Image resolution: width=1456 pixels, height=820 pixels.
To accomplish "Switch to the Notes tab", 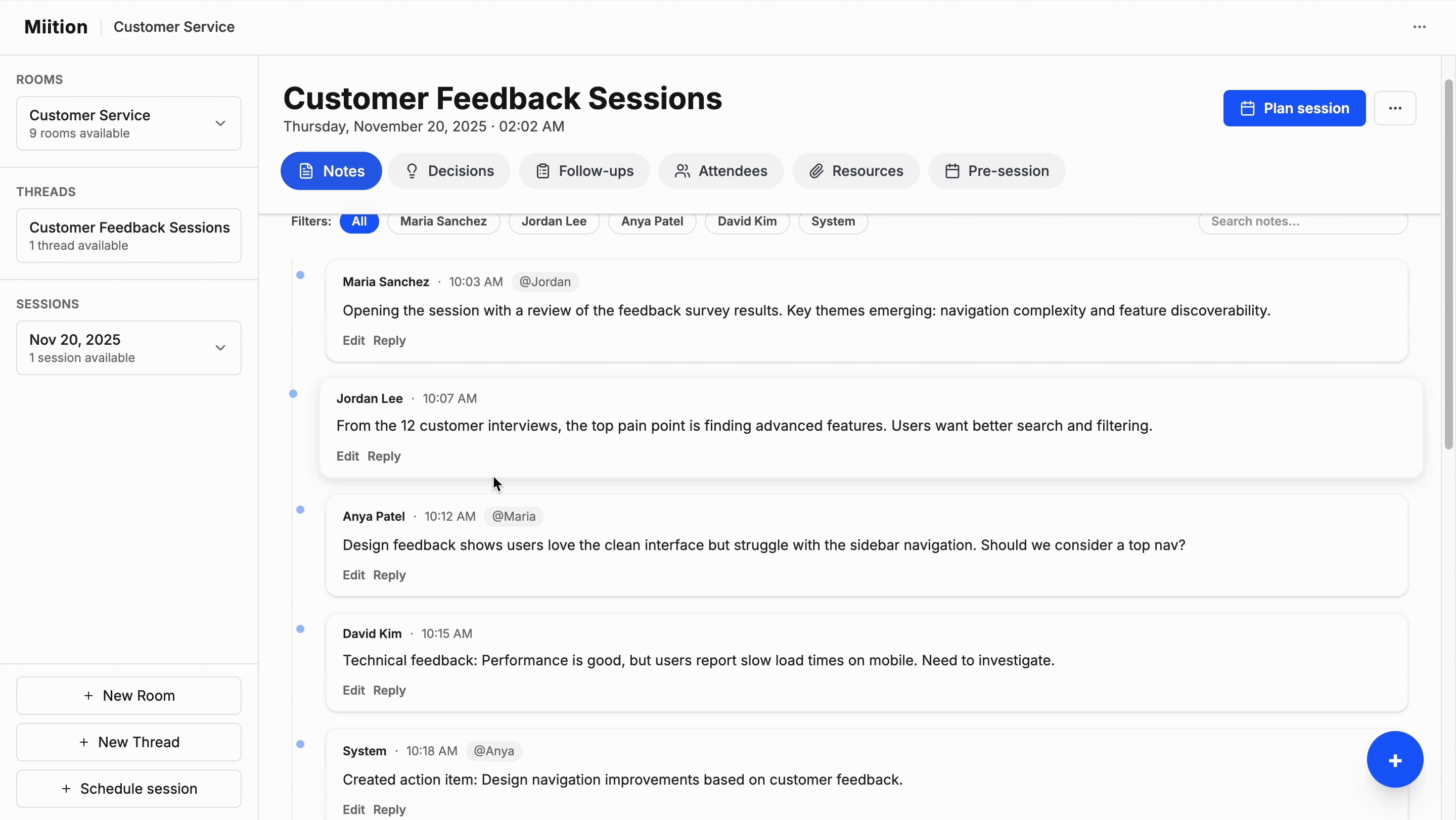I will [x=331, y=171].
